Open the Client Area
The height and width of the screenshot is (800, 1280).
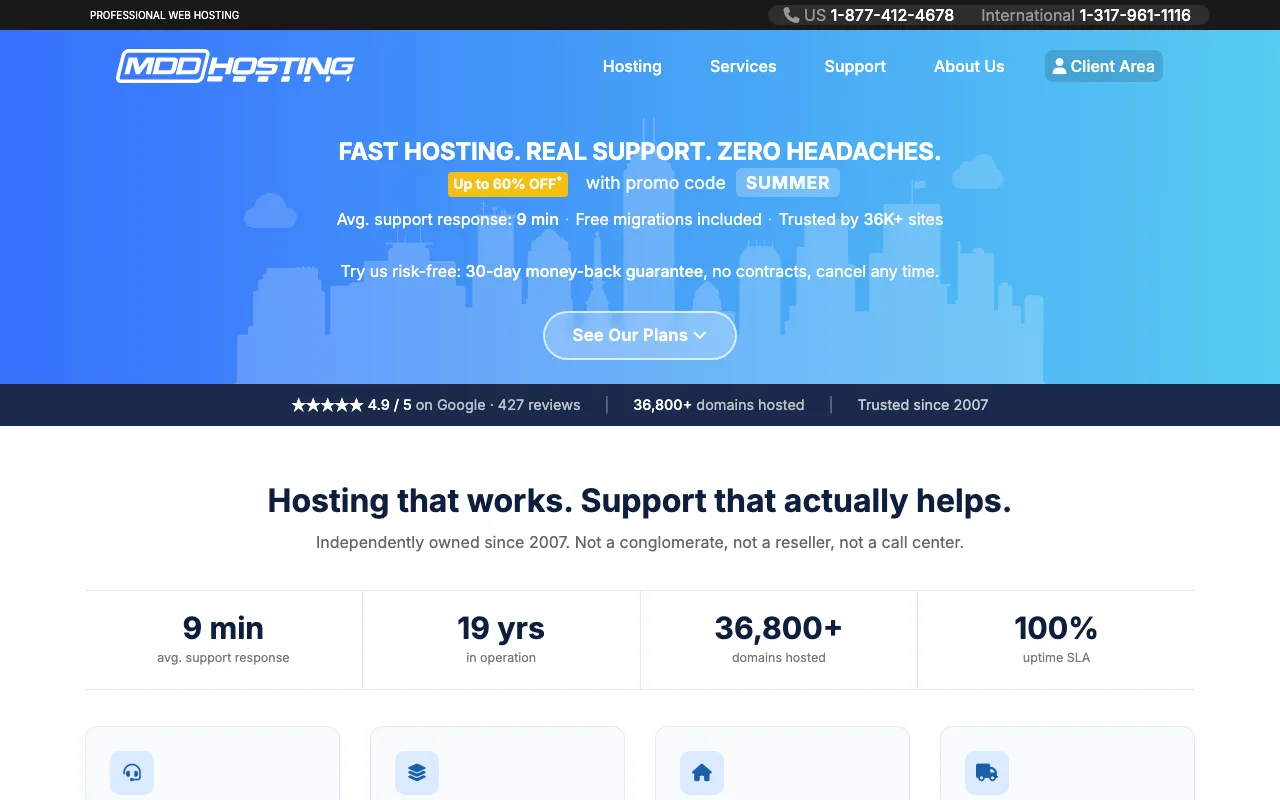coord(1104,66)
